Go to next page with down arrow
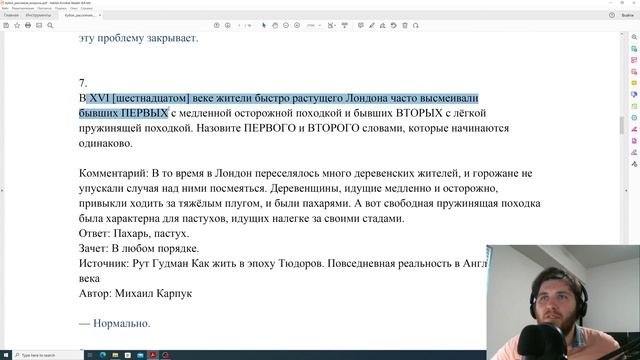Screen dimensions: 640x360 point(228,25)
